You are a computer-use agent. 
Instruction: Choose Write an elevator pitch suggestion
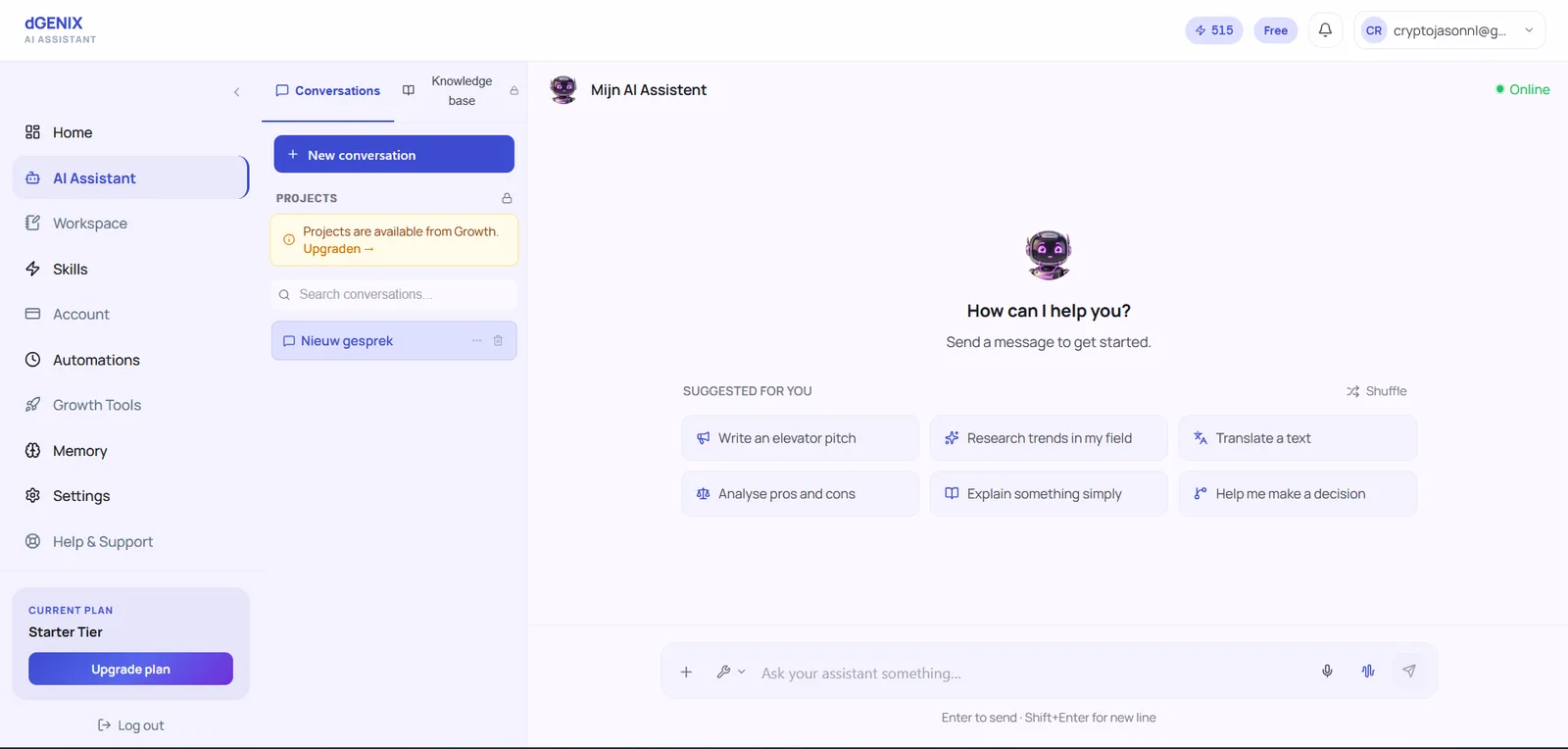(x=801, y=438)
